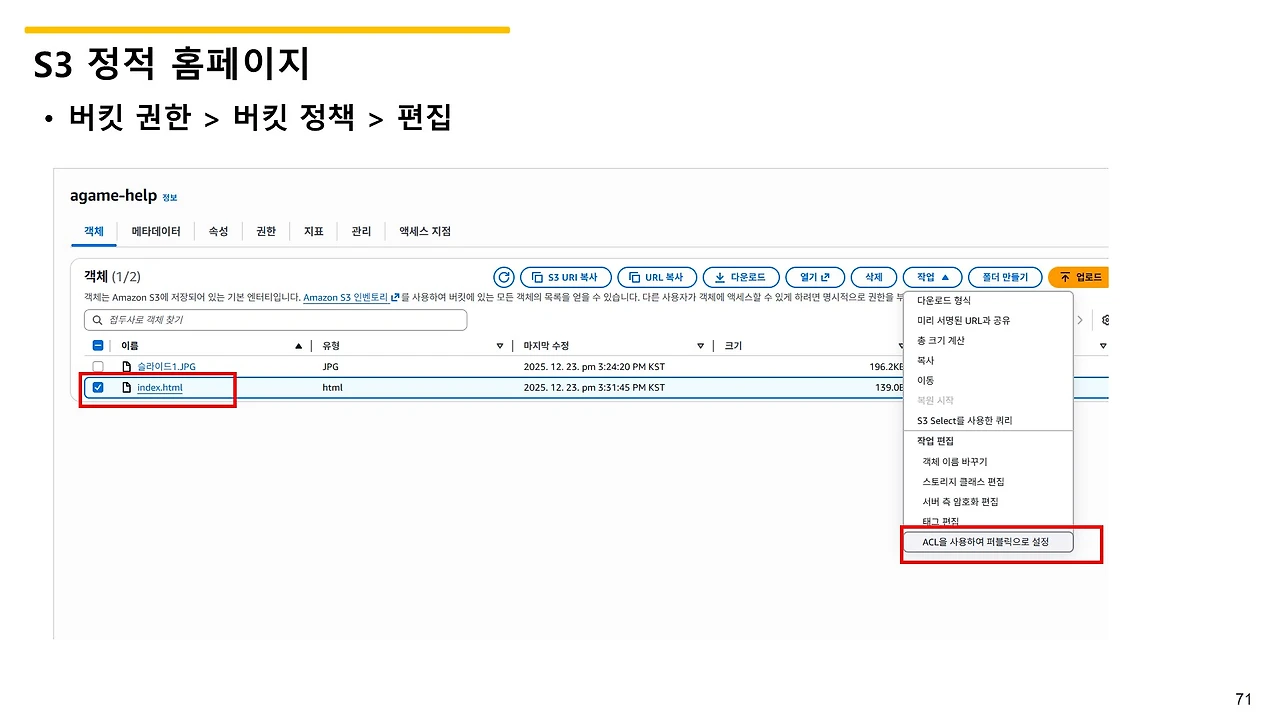Click the 폴더 만들기 button
This screenshot has width=1280, height=720.
(x=1004, y=277)
